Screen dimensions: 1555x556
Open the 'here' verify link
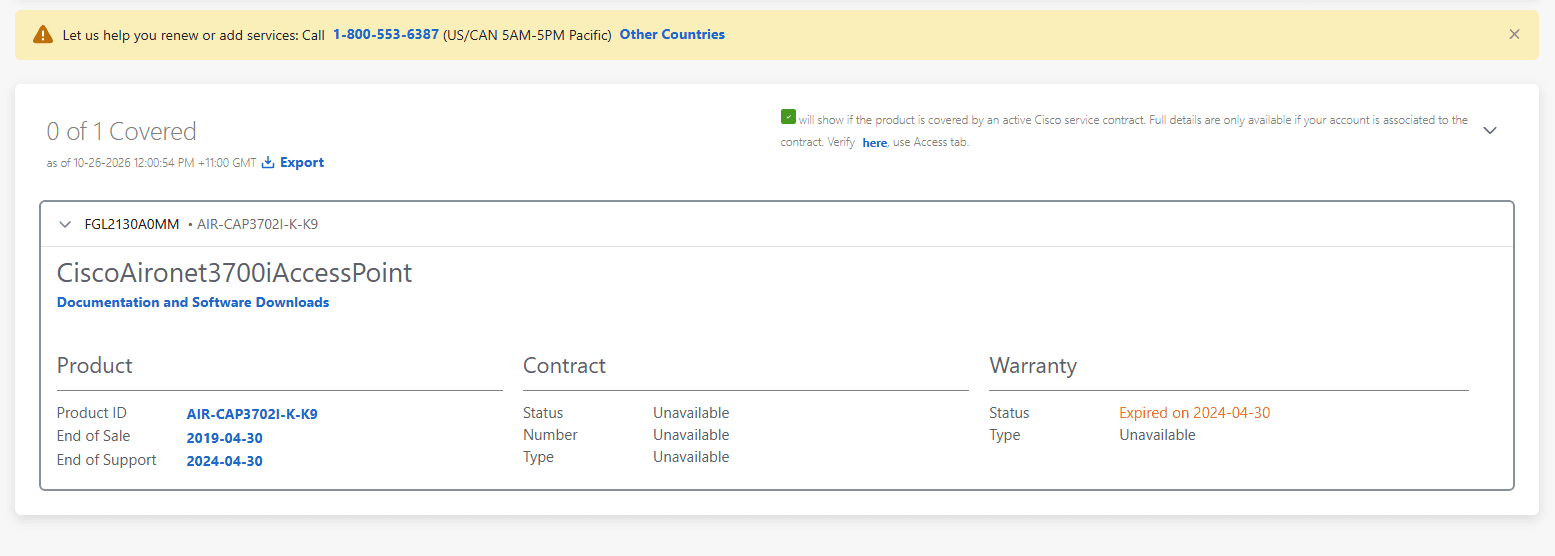875,143
